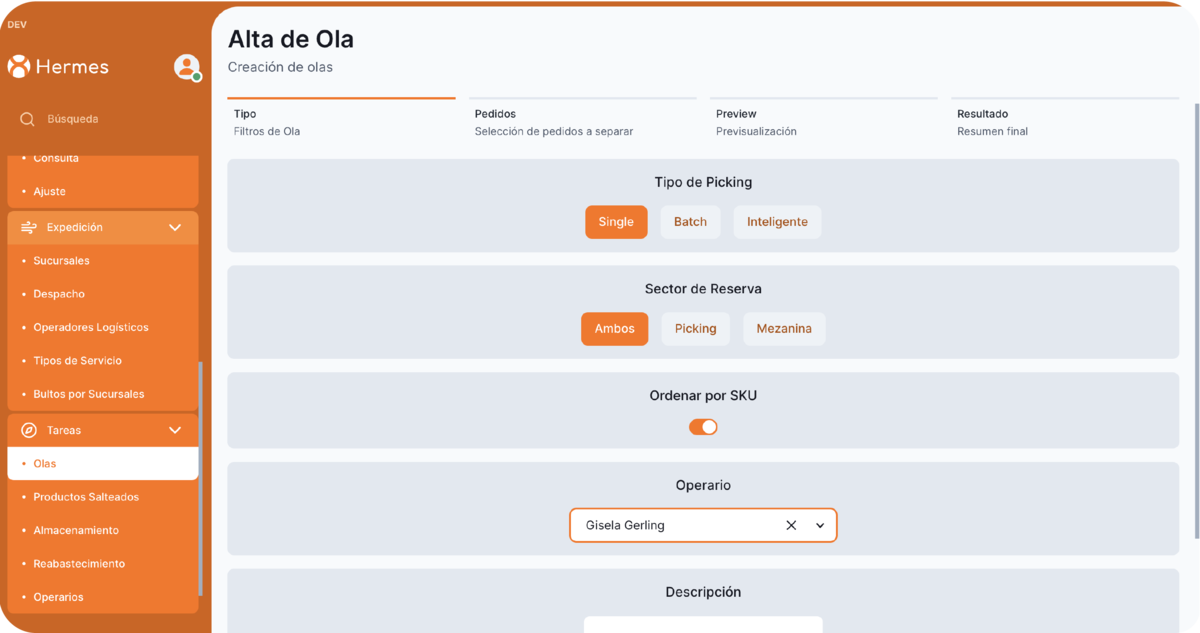This screenshot has width=1200, height=633.
Task: Collapse the Expedición menu section
Action: (x=175, y=228)
